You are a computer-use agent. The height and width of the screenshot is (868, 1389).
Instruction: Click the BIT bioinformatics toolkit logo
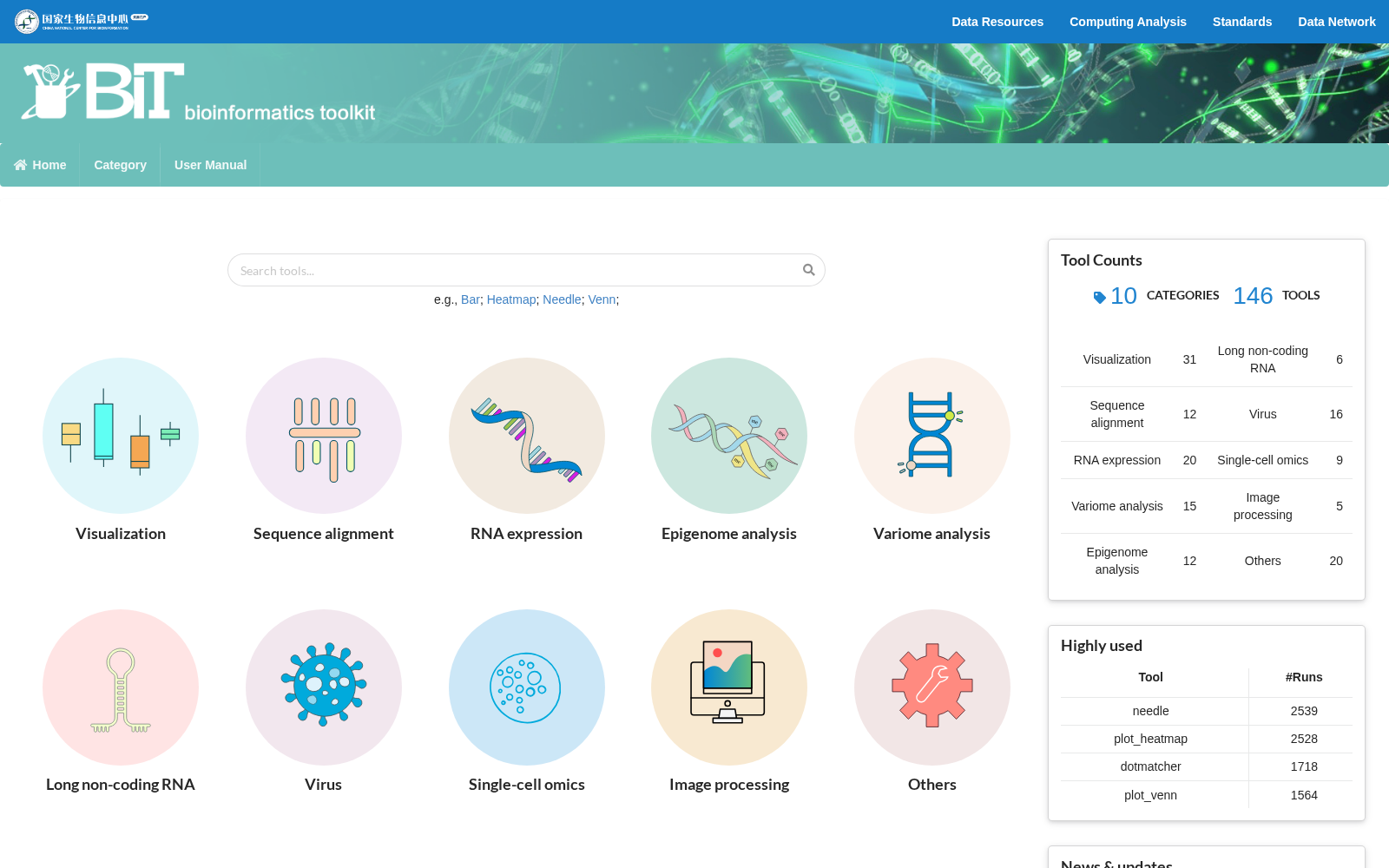(198, 92)
